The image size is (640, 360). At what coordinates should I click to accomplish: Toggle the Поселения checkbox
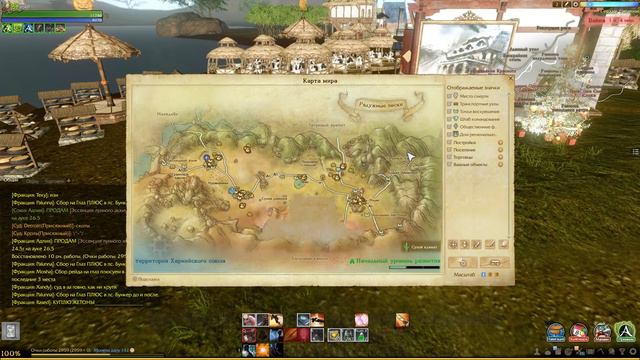pyautogui.click(x=449, y=150)
